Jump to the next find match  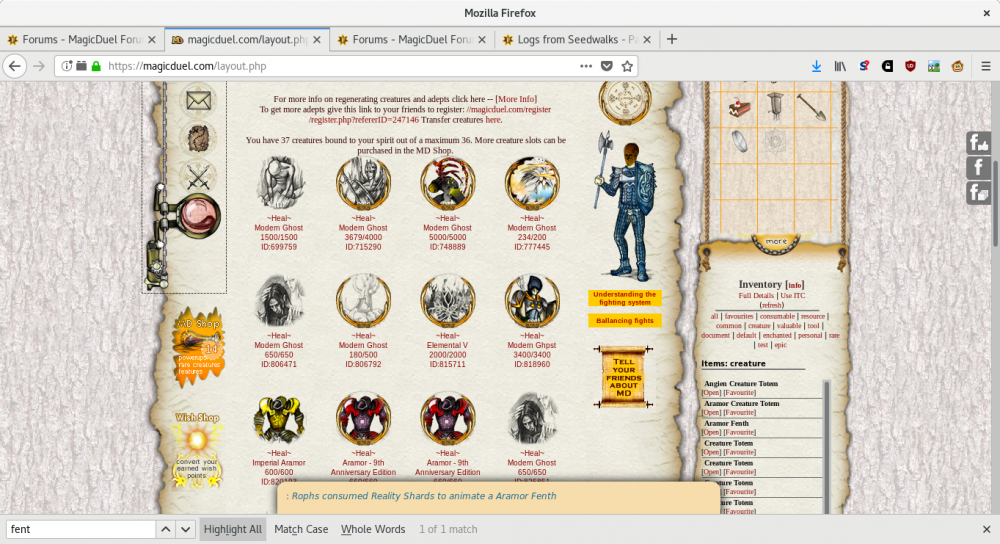pyautogui.click(x=186, y=529)
